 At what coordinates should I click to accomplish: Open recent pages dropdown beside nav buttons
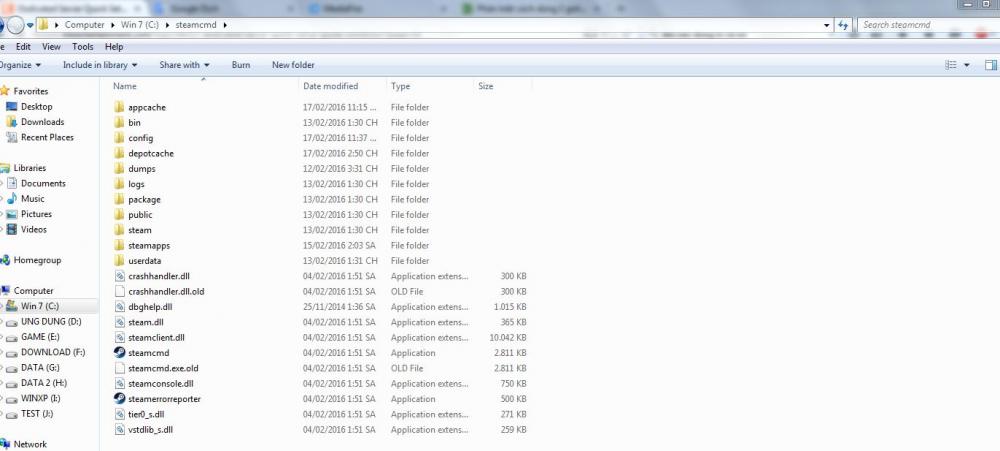(x=30, y=26)
